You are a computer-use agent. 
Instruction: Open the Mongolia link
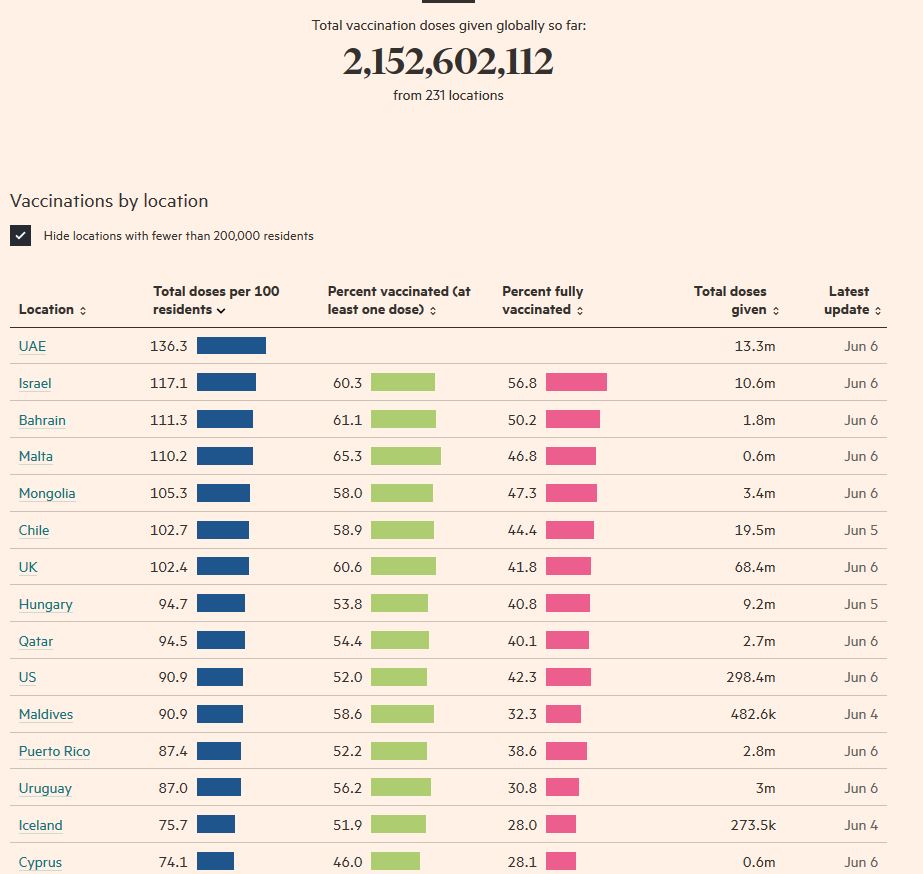[x=47, y=493]
